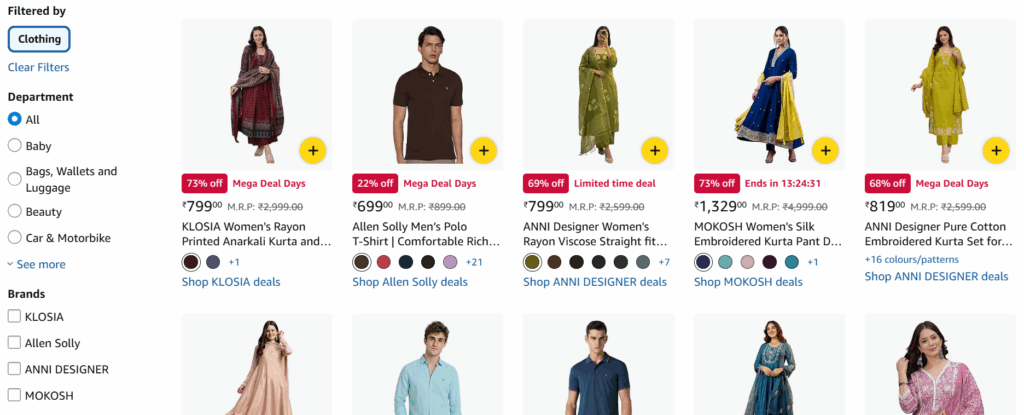The height and width of the screenshot is (415, 1024).
Task: Open Shop KLOSIA deals link
Action: click(231, 282)
